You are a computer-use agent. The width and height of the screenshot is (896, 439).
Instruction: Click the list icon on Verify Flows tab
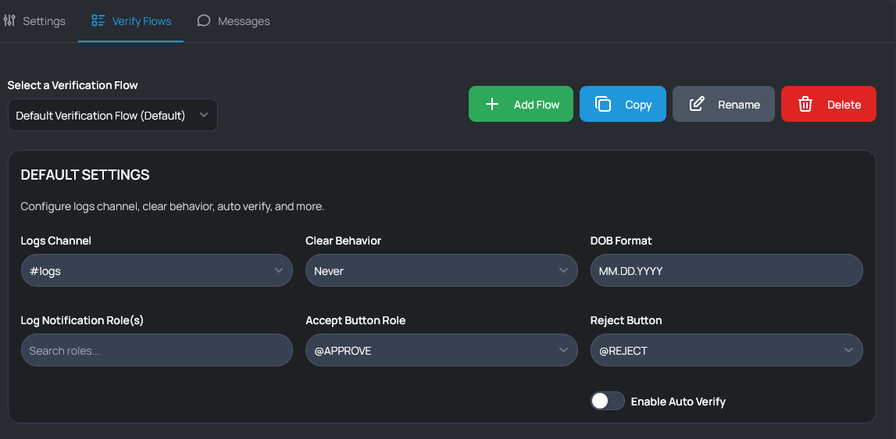pos(98,21)
